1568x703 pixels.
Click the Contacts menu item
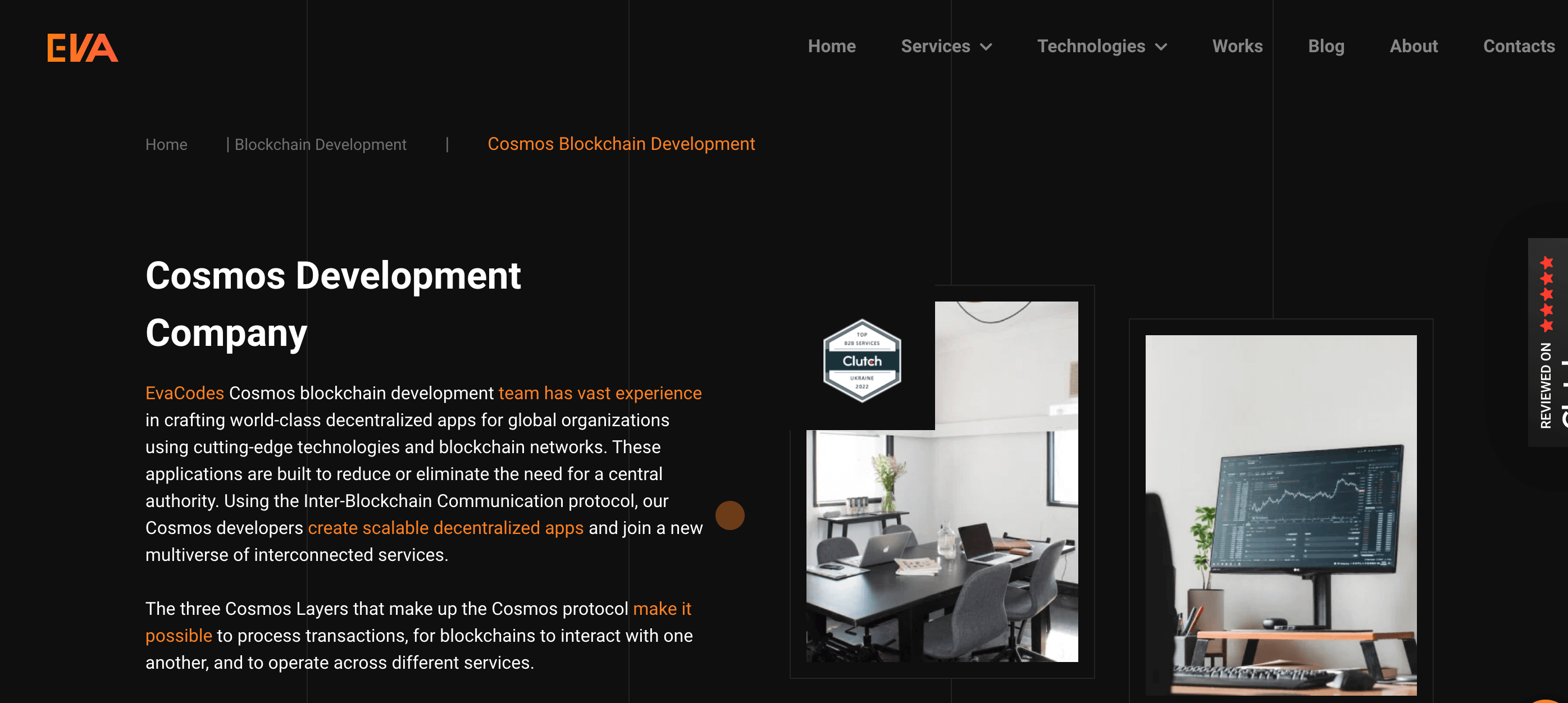[1516, 46]
